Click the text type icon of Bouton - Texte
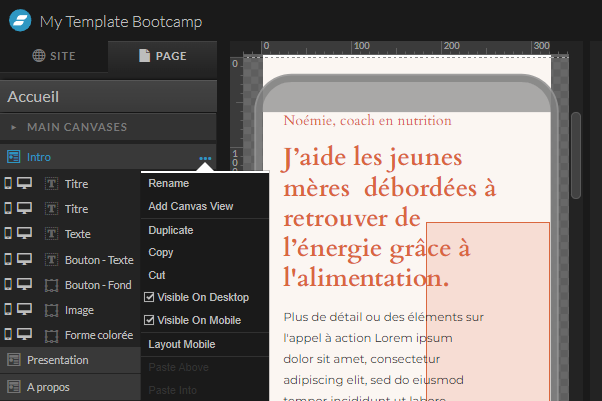 (51, 260)
